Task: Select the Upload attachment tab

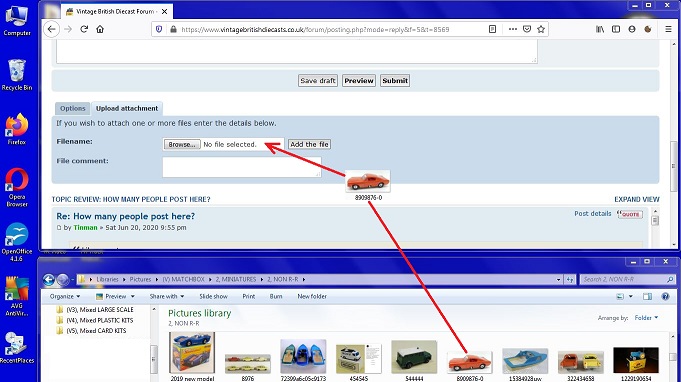Action: tap(127, 109)
